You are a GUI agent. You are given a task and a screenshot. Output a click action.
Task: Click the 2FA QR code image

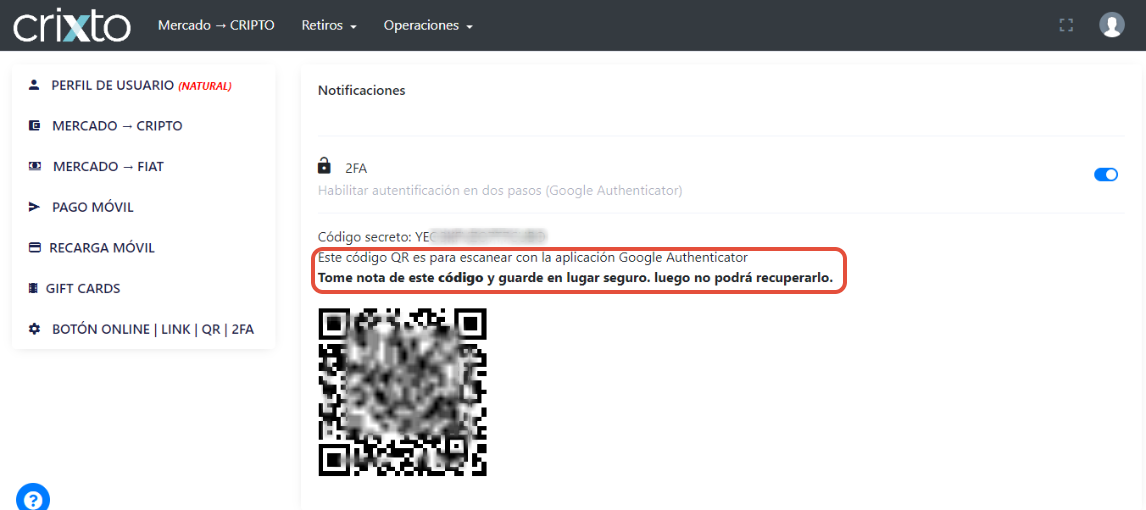403,392
